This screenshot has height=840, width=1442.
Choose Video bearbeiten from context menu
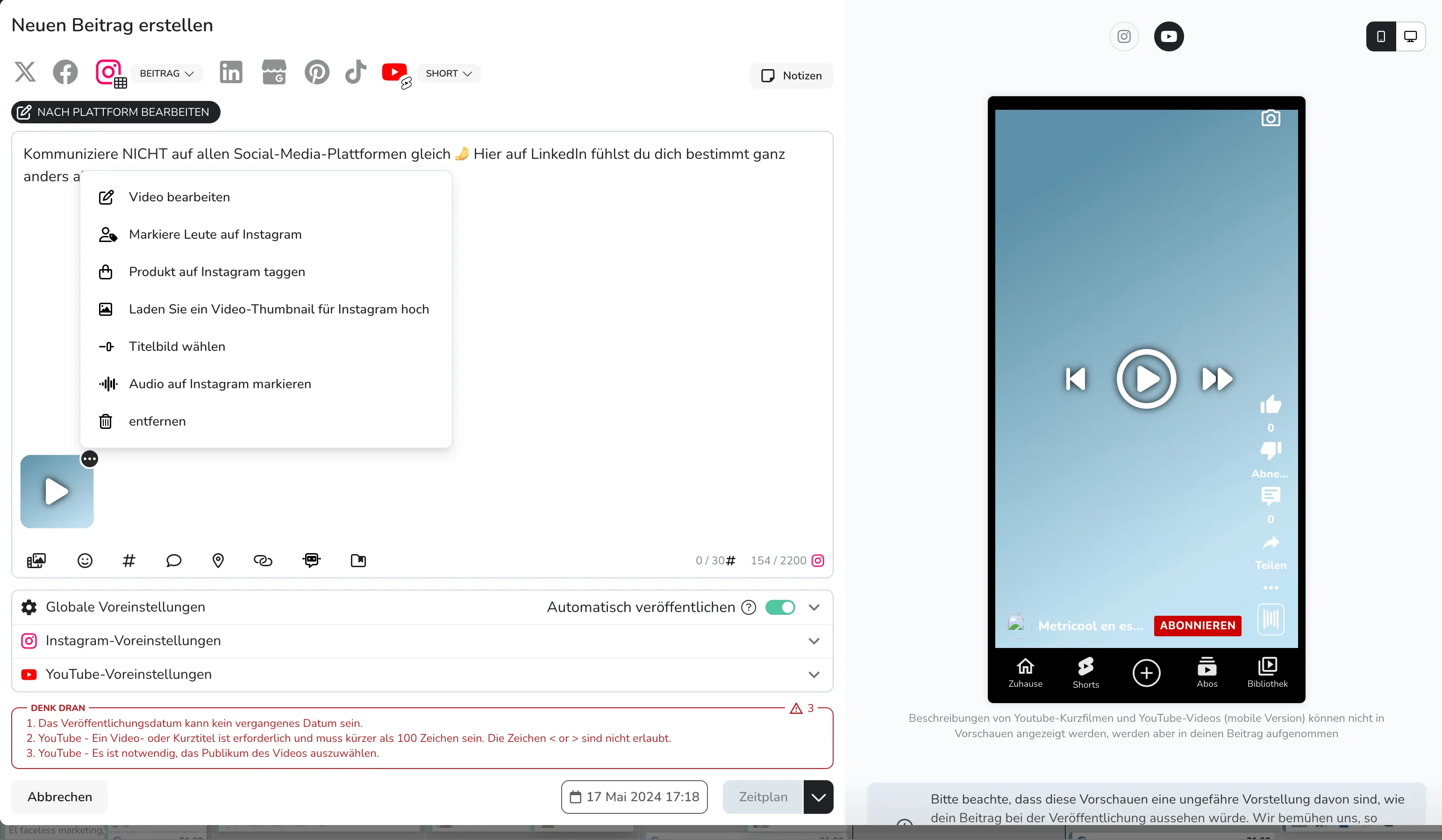[179, 197]
